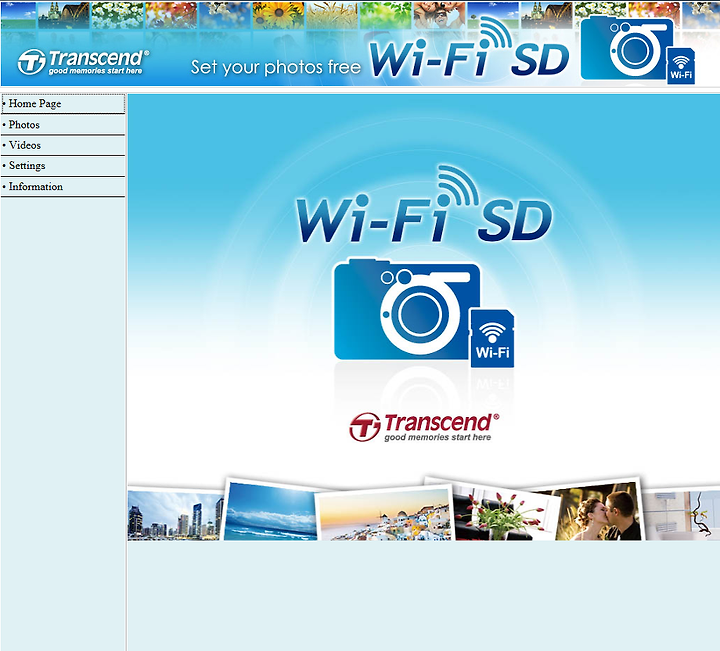Click the city skyline photo thumbnail
Viewport: 720px width, 651px height.
coord(175,515)
